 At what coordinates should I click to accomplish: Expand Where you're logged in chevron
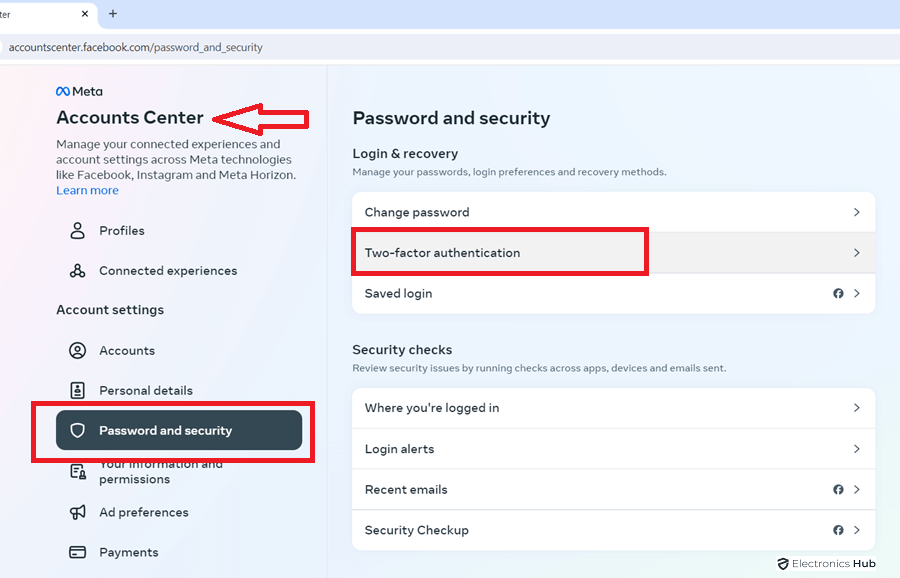857,408
